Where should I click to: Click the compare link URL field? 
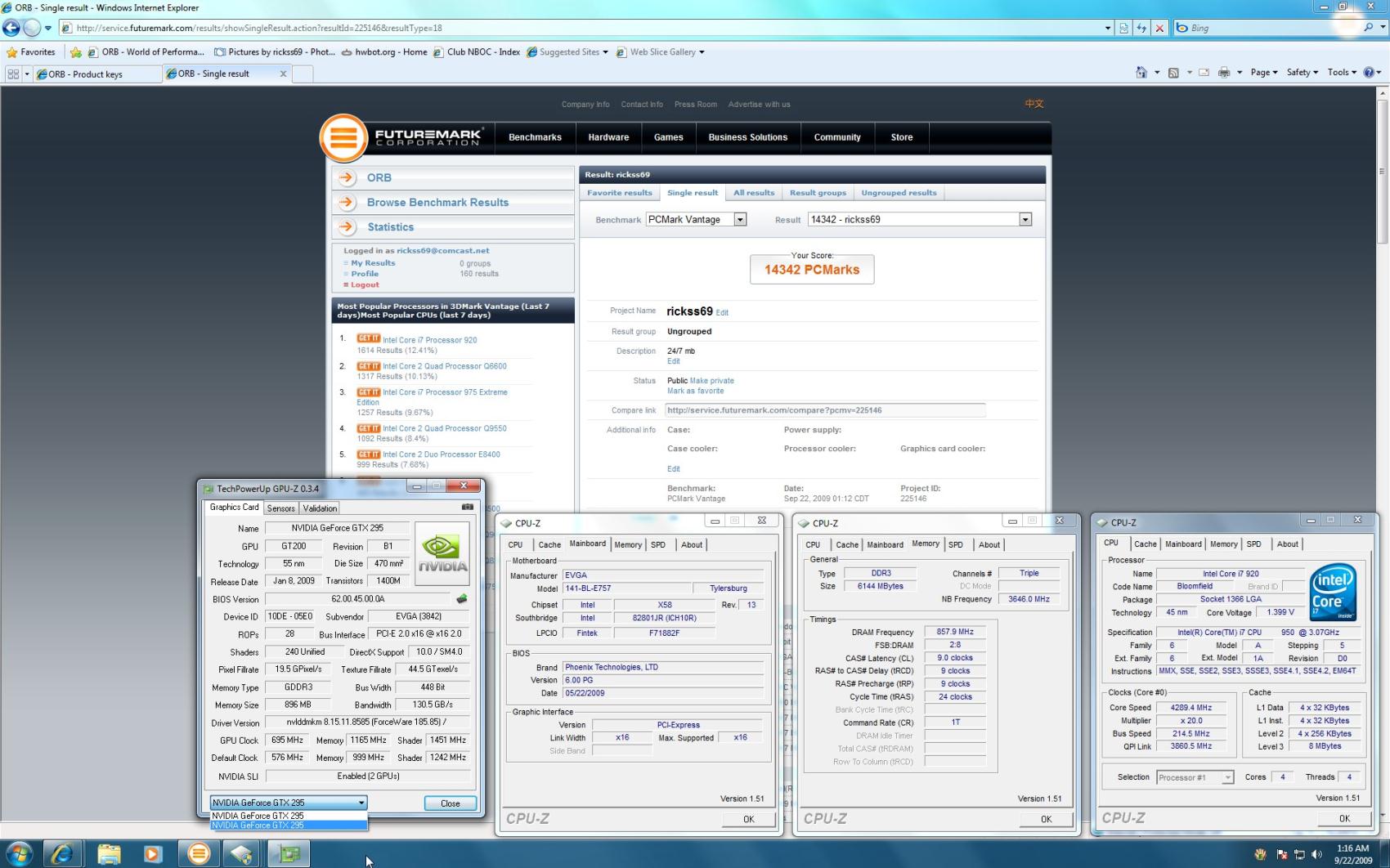tap(825, 410)
